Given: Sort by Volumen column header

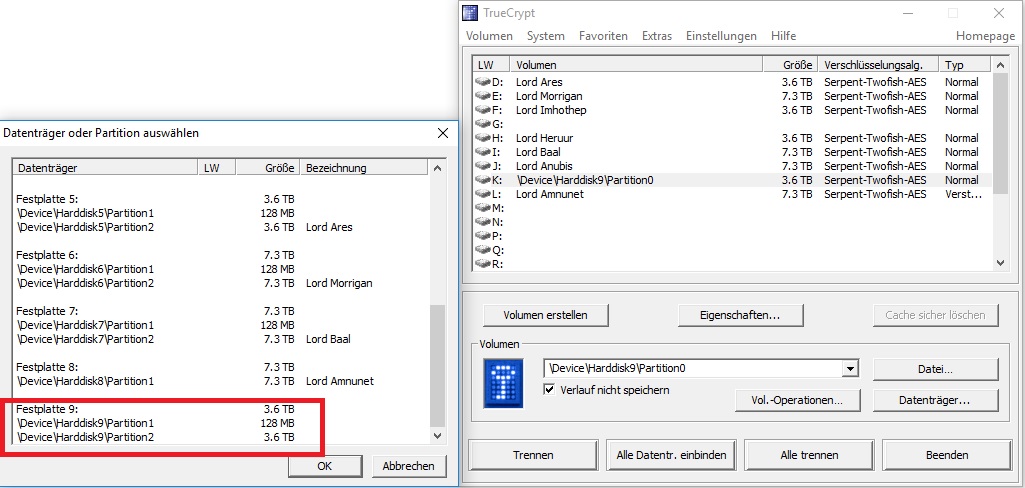Looking at the screenshot, I should tap(637, 65).
